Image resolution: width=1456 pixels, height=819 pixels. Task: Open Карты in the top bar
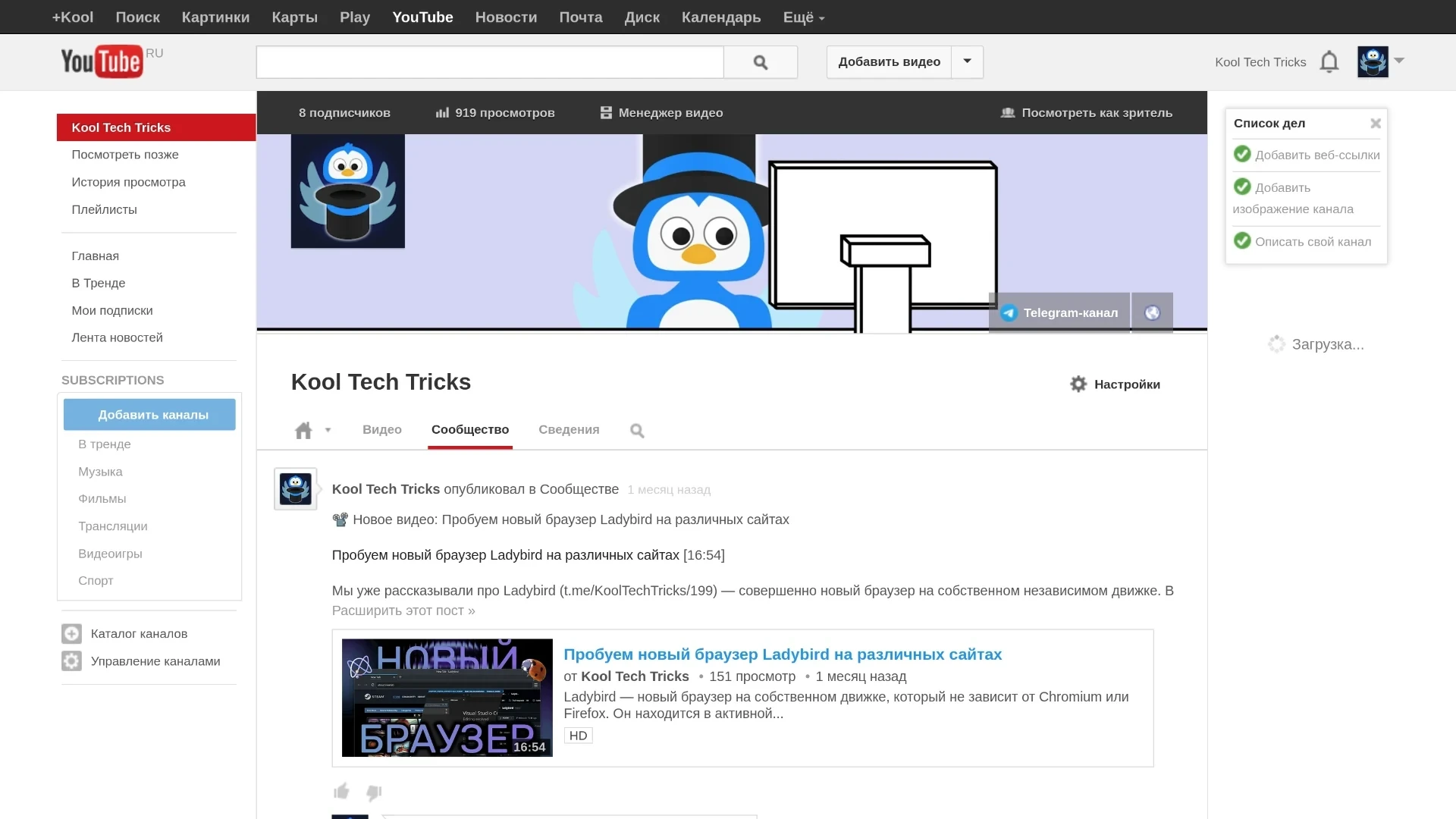(x=294, y=17)
